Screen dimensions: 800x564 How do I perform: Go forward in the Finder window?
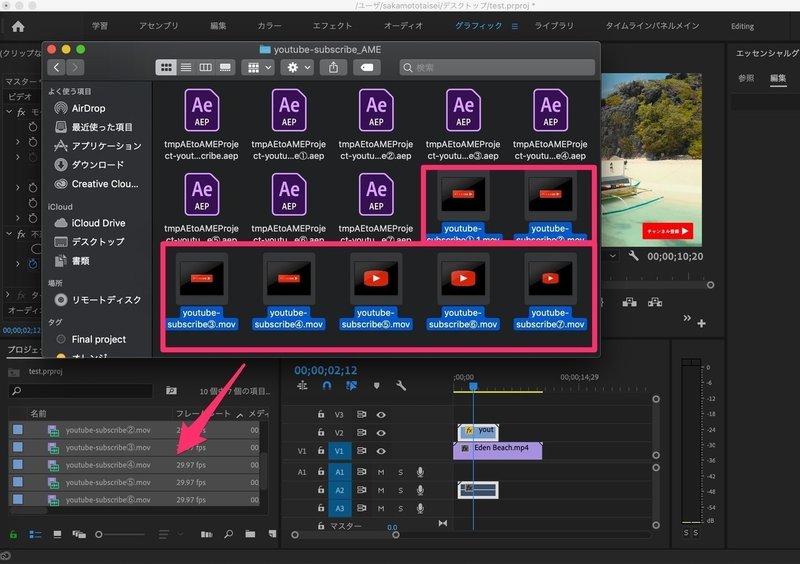click(75, 67)
